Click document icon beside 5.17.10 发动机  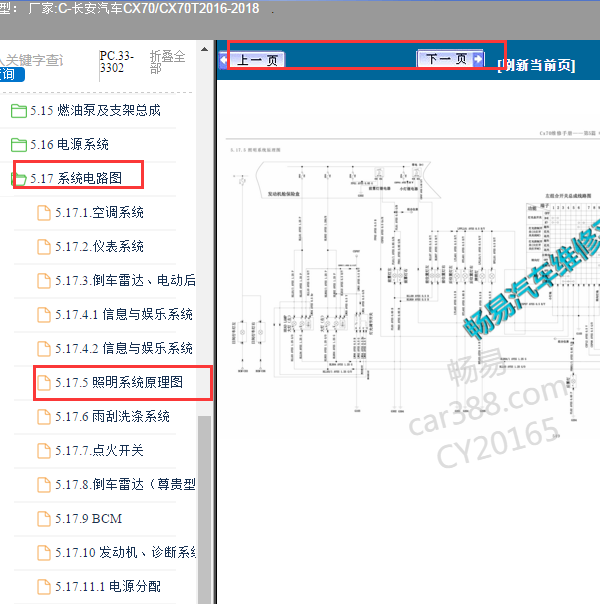pos(44,552)
